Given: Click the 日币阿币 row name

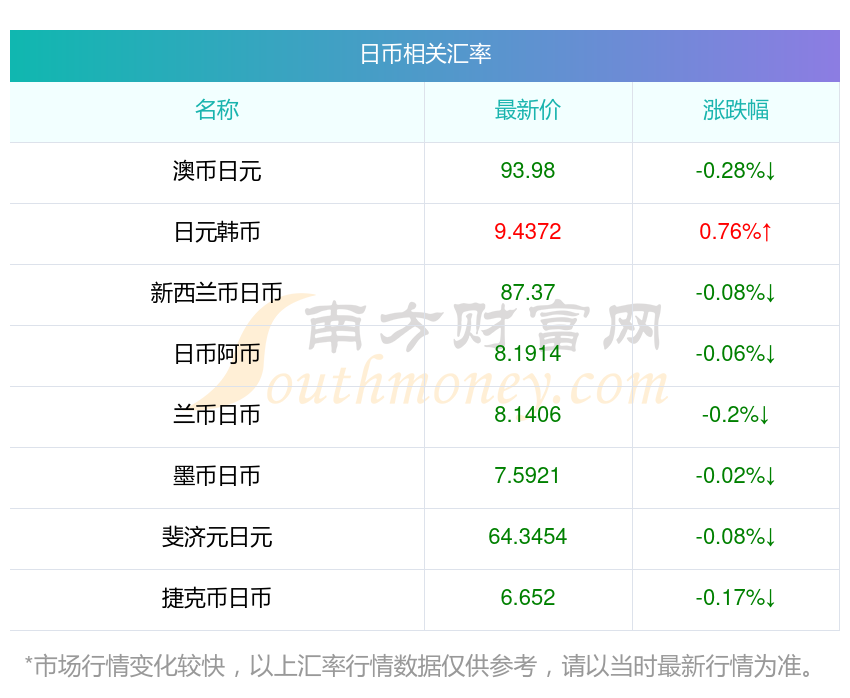Looking at the screenshot, I should [x=217, y=354].
